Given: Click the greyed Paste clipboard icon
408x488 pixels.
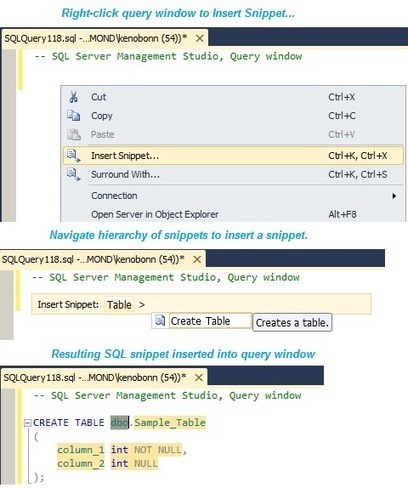Looking at the screenshot, I should click(x=74, y=134).
